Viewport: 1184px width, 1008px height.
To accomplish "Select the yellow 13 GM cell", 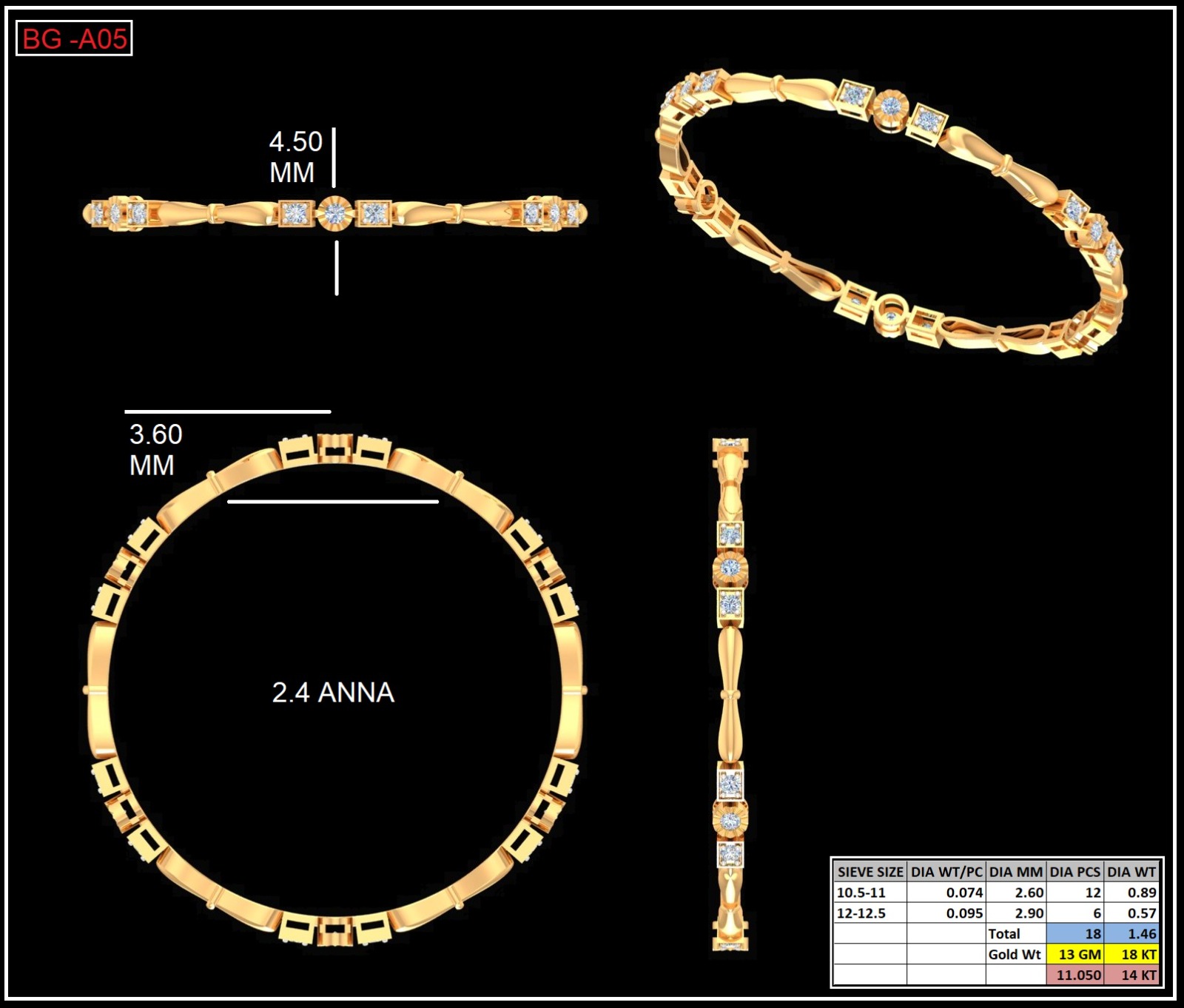I will (1074, 955).
